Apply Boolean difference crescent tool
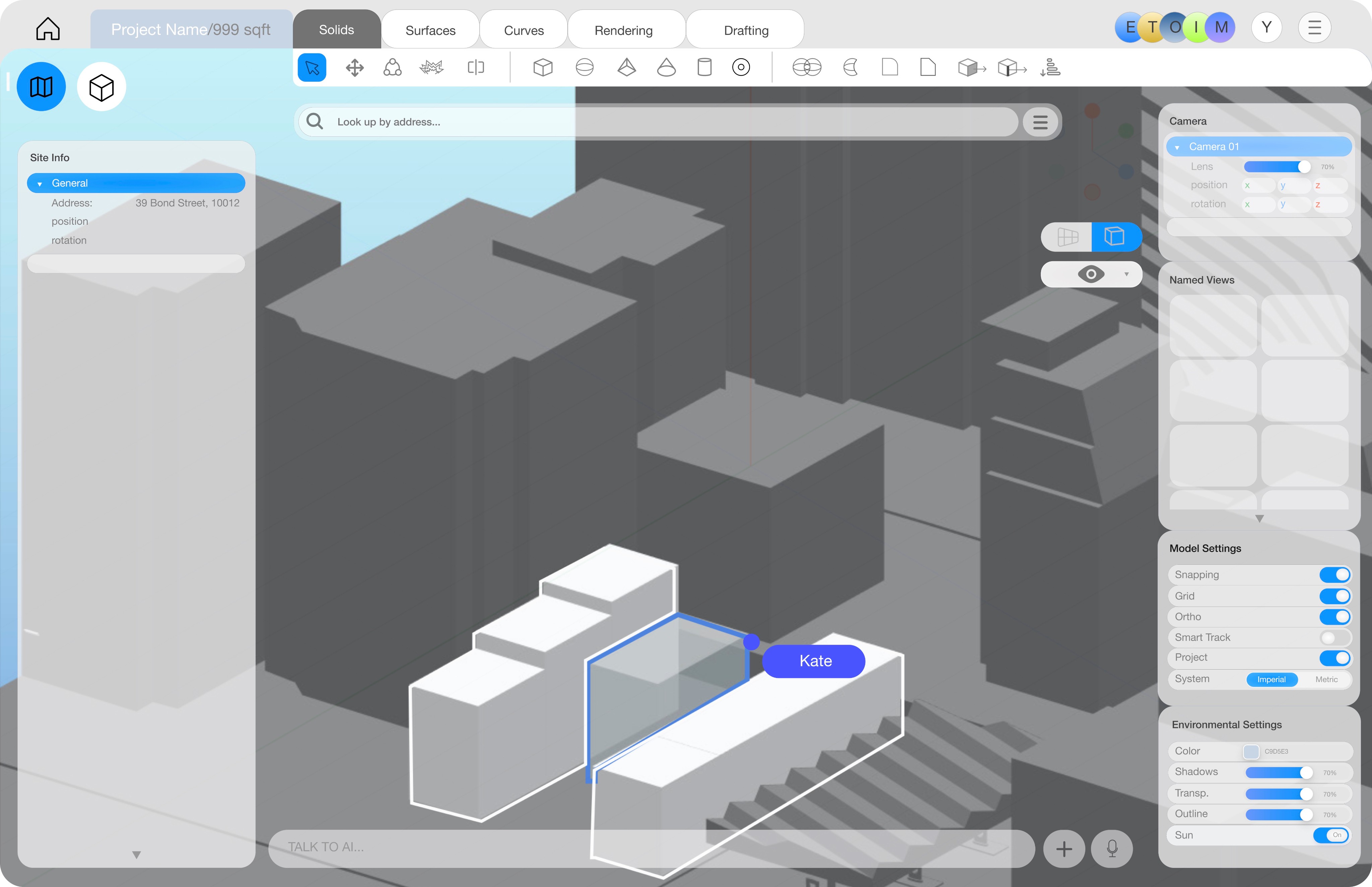 (x=851, y=68)
